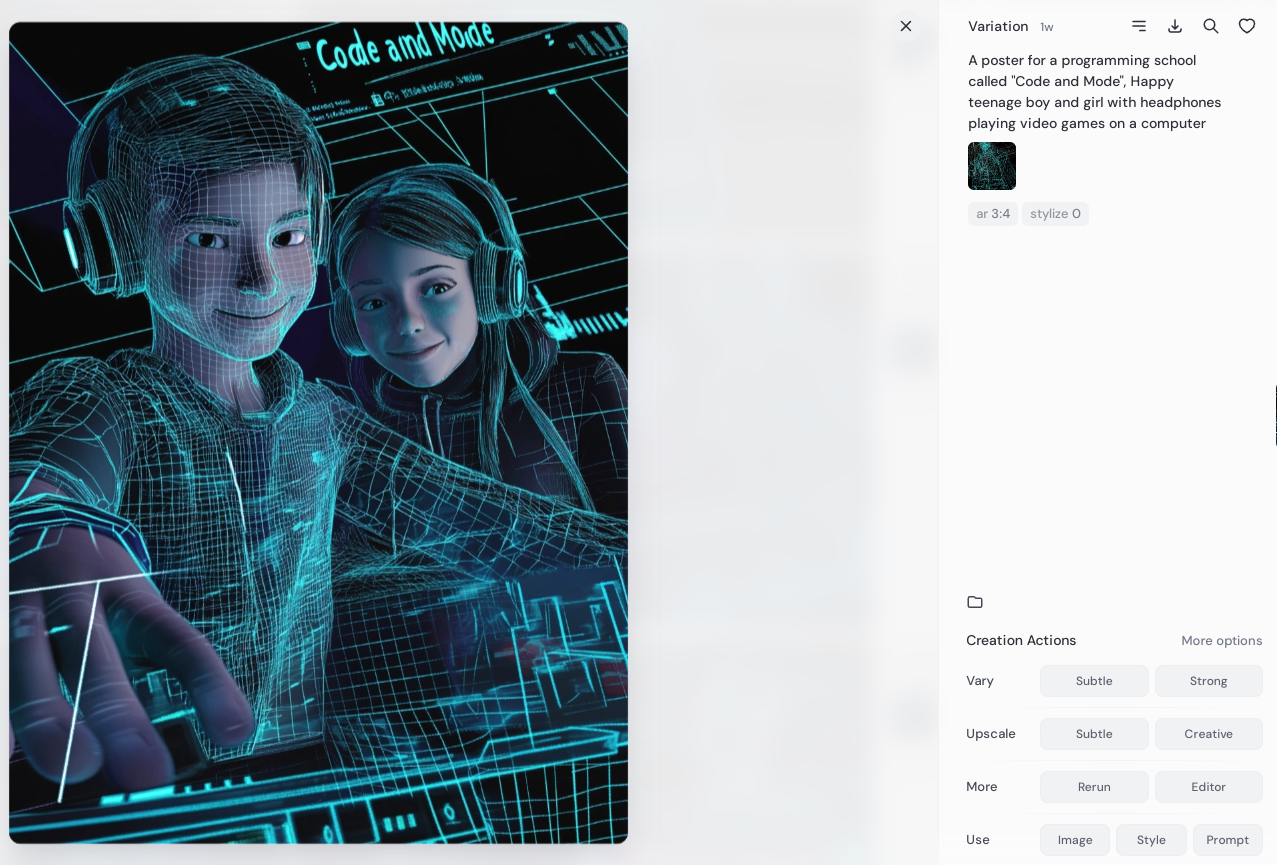This screenshot has width=1277, height=865.
Task: Click the ar 3:4 parameter tag
Action: 993,214
